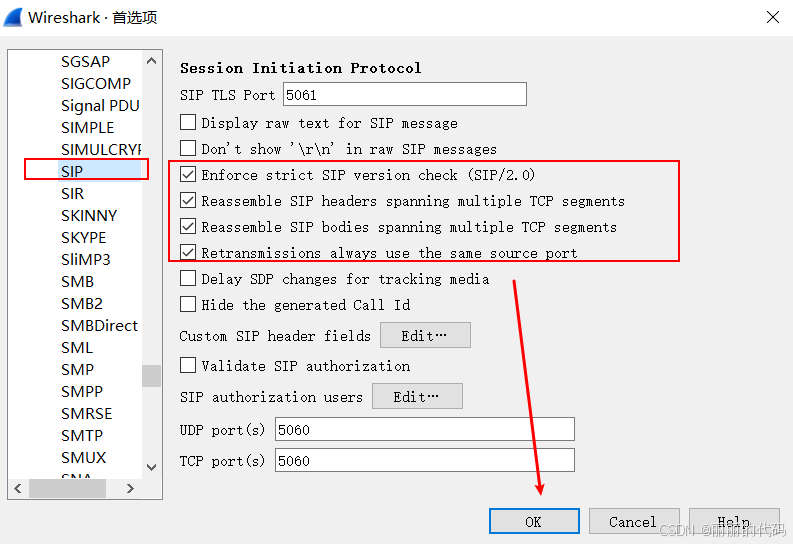
Task: Select SIP in protocol list
Action: click(72, 171)
